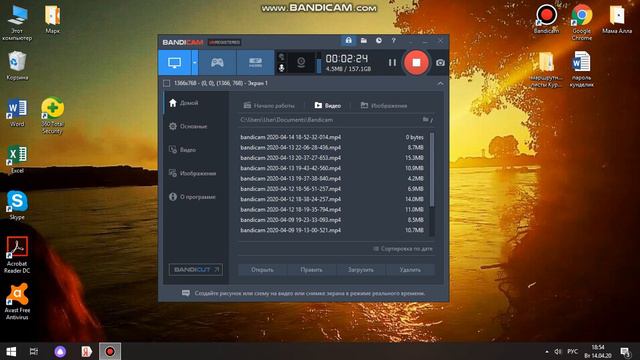This screenshot has height=360, width=640.
Task: Select bandicam 2020-04-13 20-37-27-653.mp4
Action: pyautogui.click(x=332, y=158)
